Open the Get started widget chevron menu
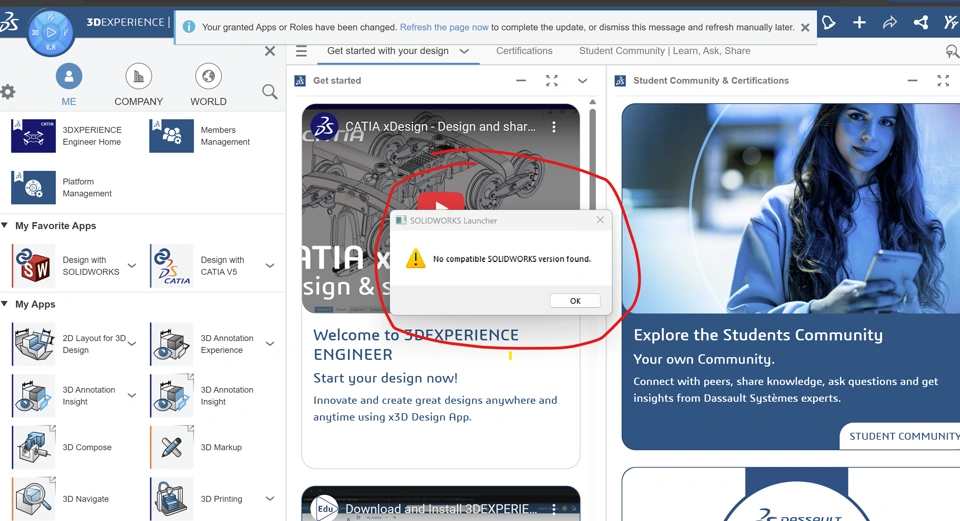The height and width of the screenshot is (521, 960). coord(582,81)
